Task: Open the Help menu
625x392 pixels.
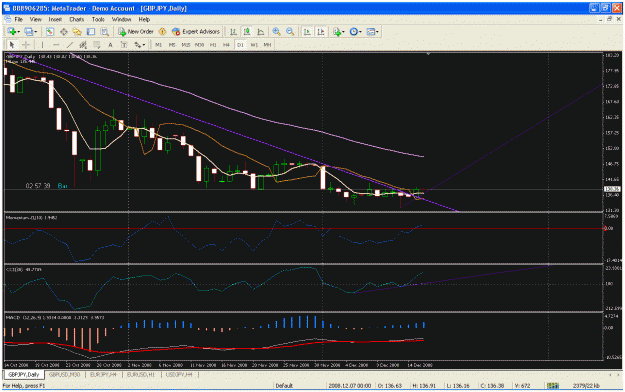Action: point(144,19)
